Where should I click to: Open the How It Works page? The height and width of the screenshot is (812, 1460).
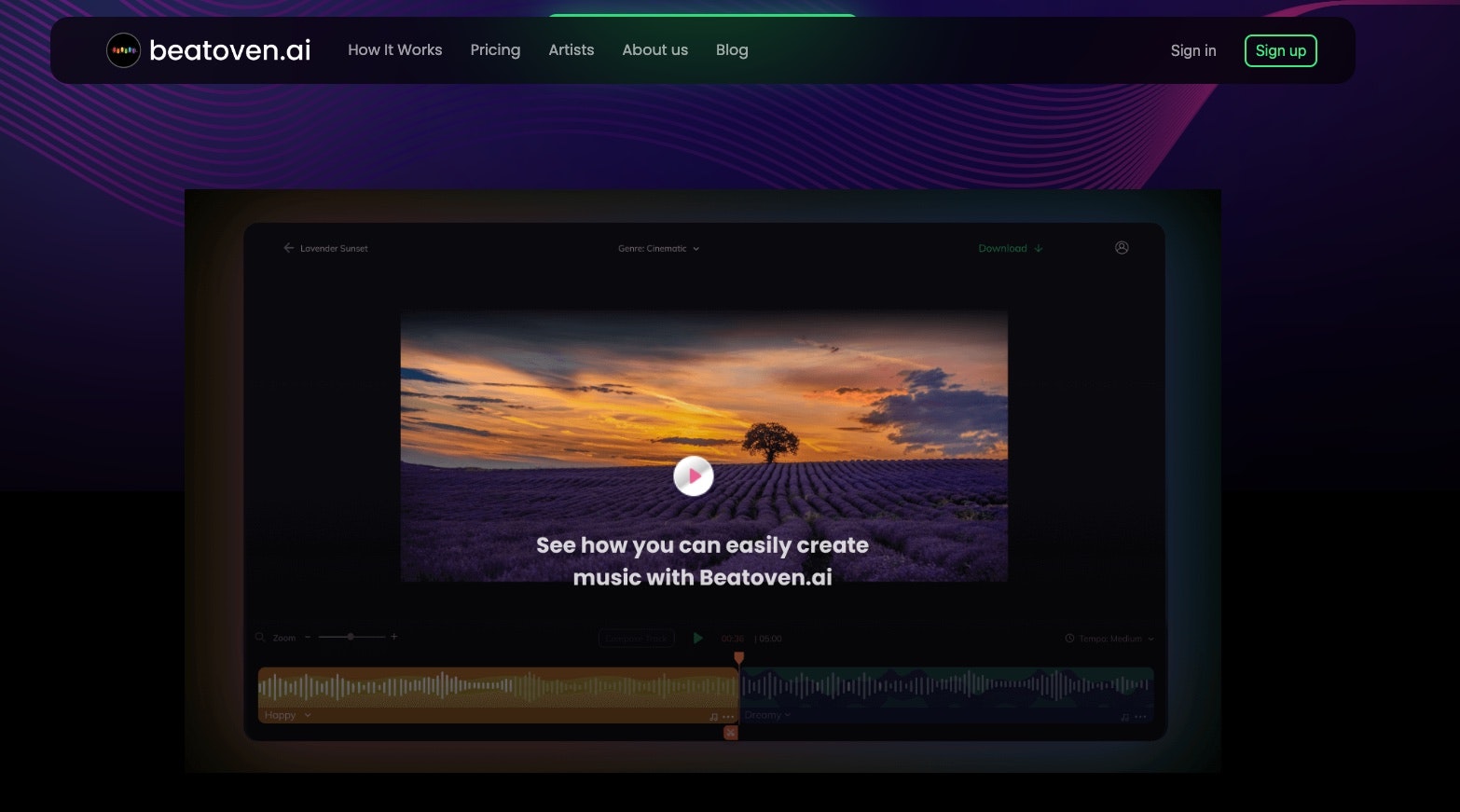[395, 50]
